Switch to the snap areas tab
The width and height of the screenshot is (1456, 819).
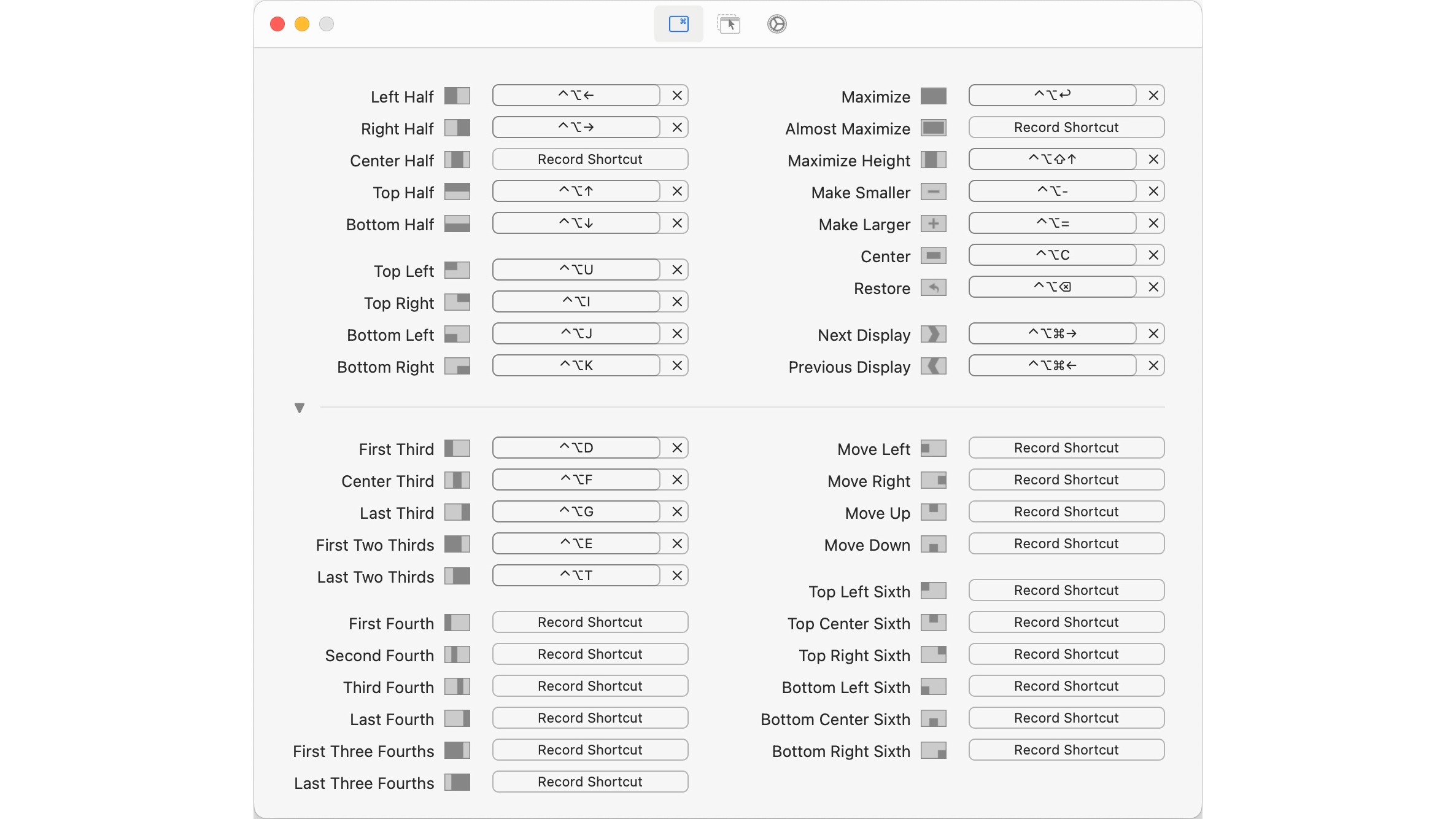pos(729,24)
